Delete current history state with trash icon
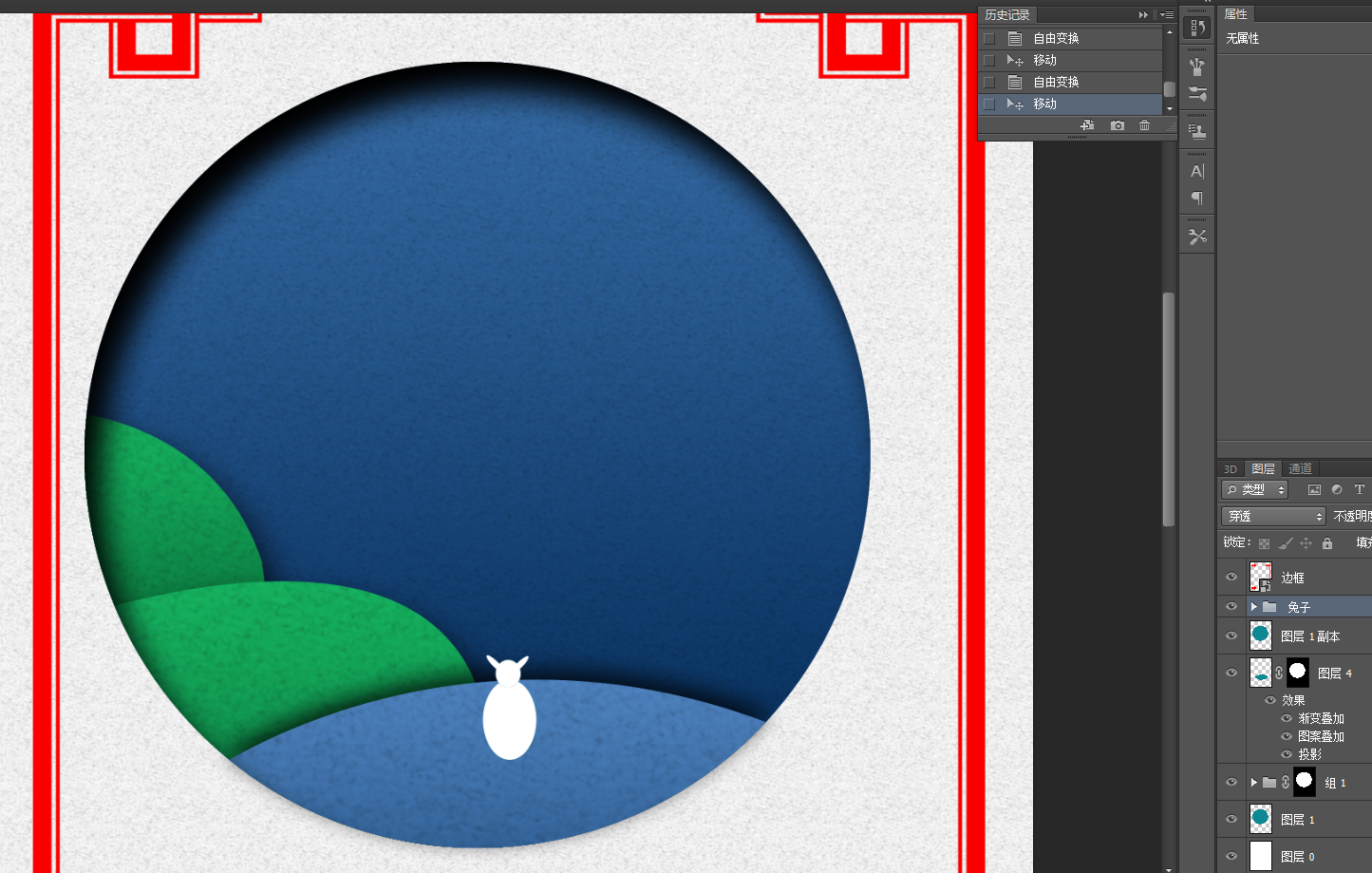 [x=1144, y=125]
